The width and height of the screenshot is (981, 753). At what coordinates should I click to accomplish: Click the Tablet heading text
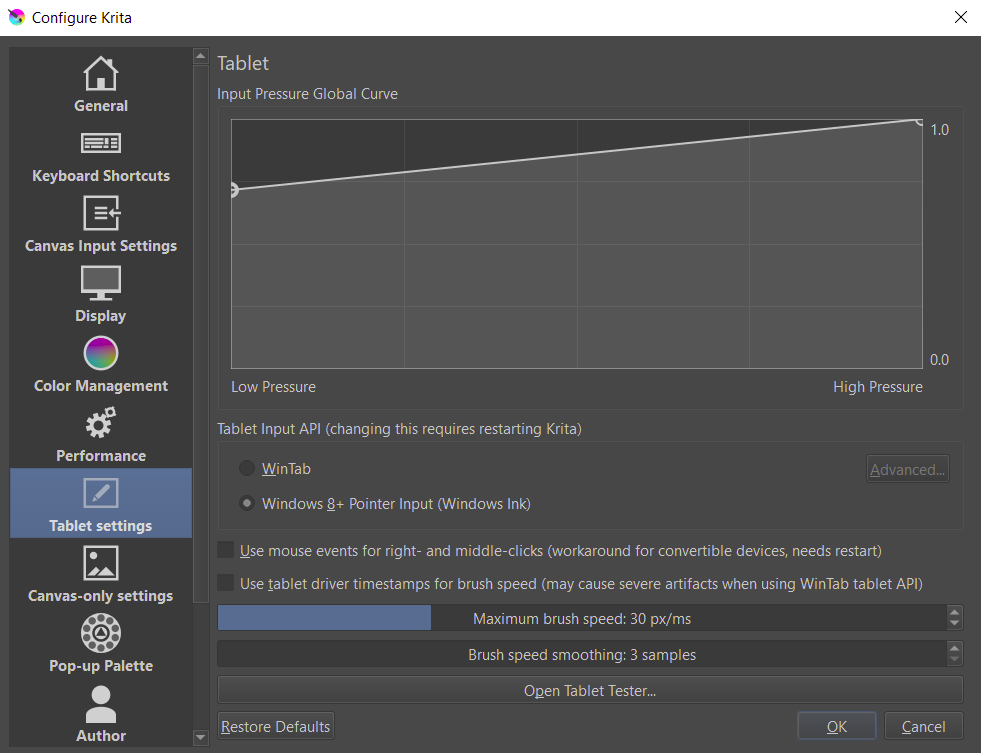coord(243,63)
